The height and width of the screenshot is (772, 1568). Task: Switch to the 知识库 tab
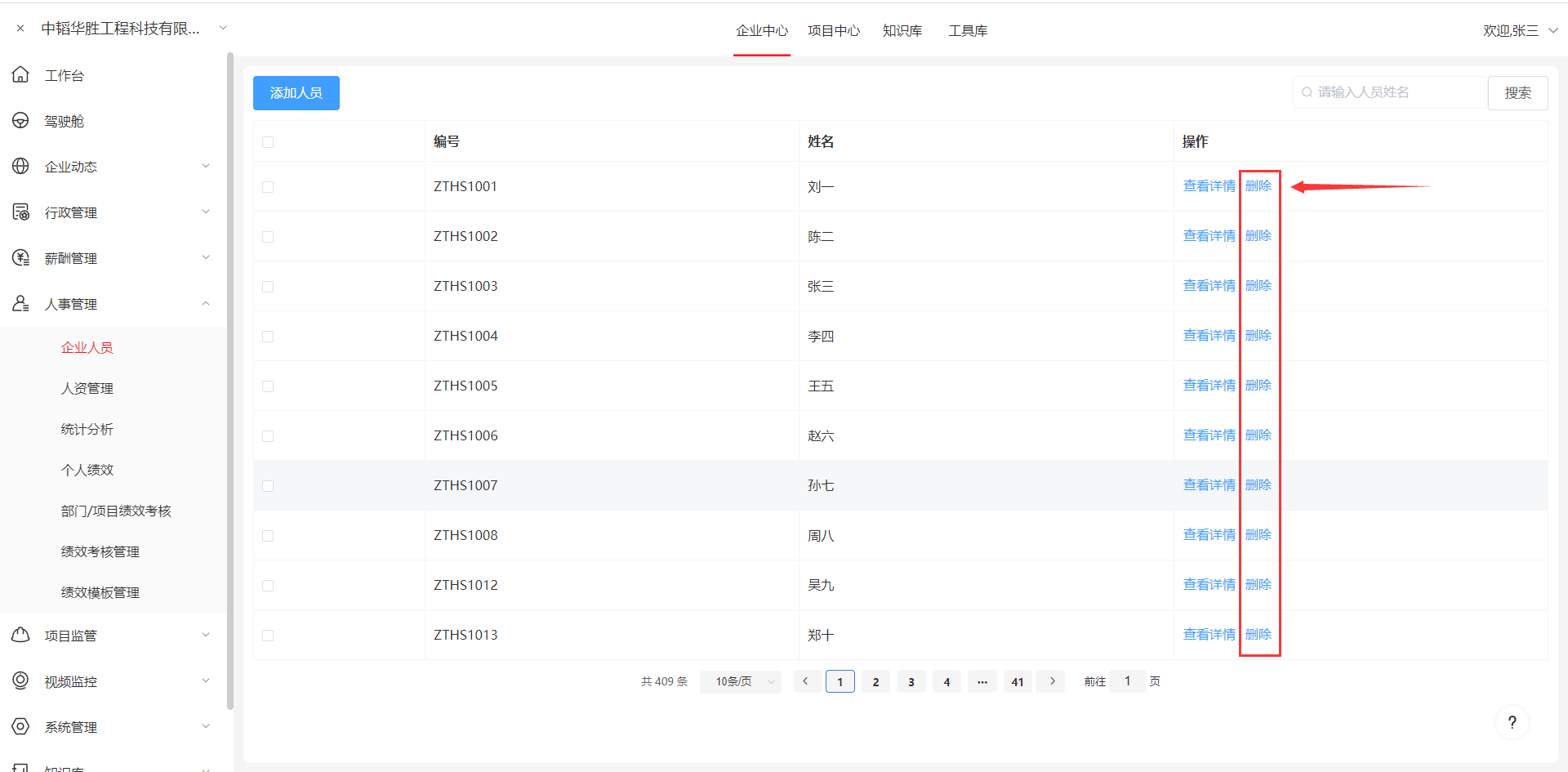coord(902,30)
